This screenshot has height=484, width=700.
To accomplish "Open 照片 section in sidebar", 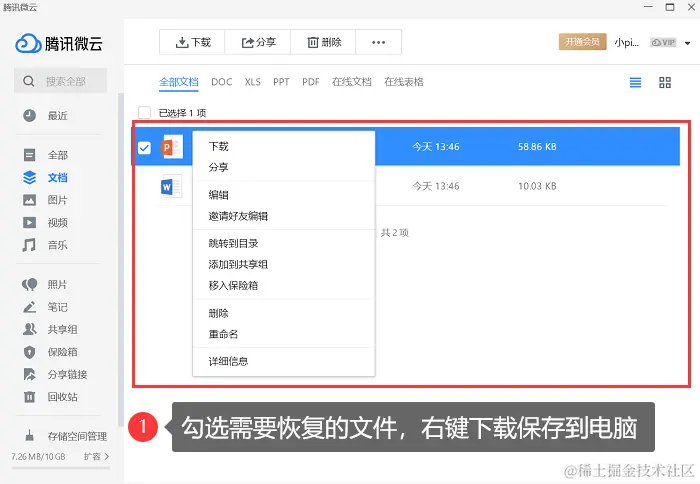I will pos(45,284).
